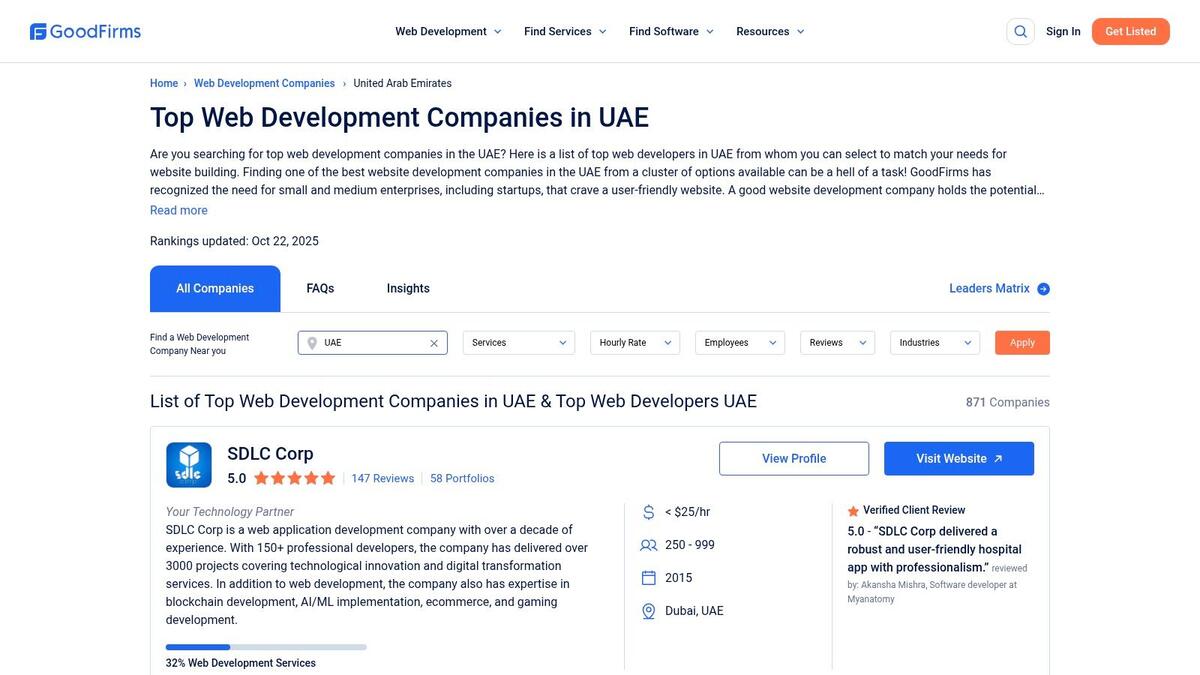
Task: Click the location pin icon beside Dubai, UAE
Action: point(648,611)
